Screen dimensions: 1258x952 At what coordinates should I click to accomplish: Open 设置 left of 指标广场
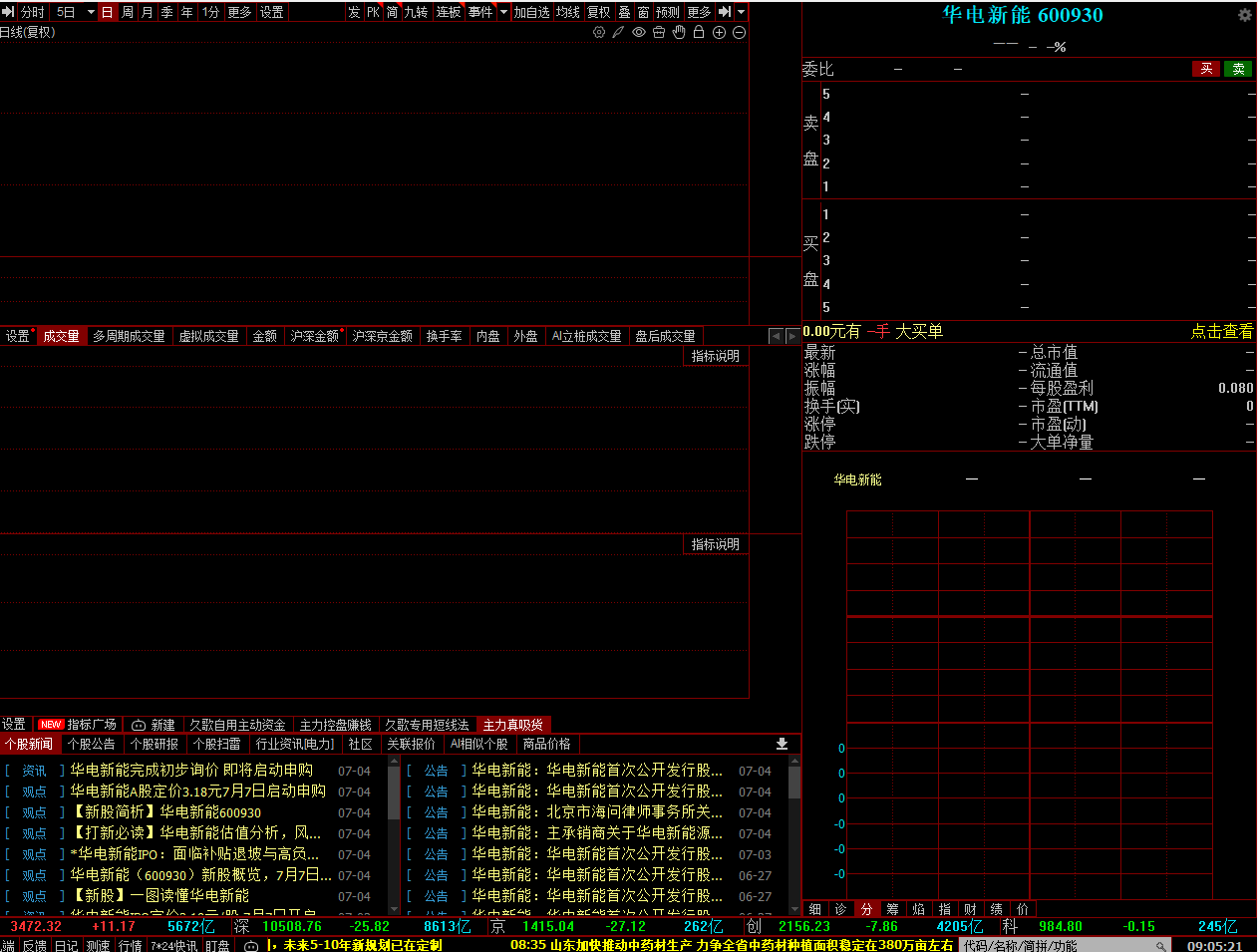pos(14,725)
